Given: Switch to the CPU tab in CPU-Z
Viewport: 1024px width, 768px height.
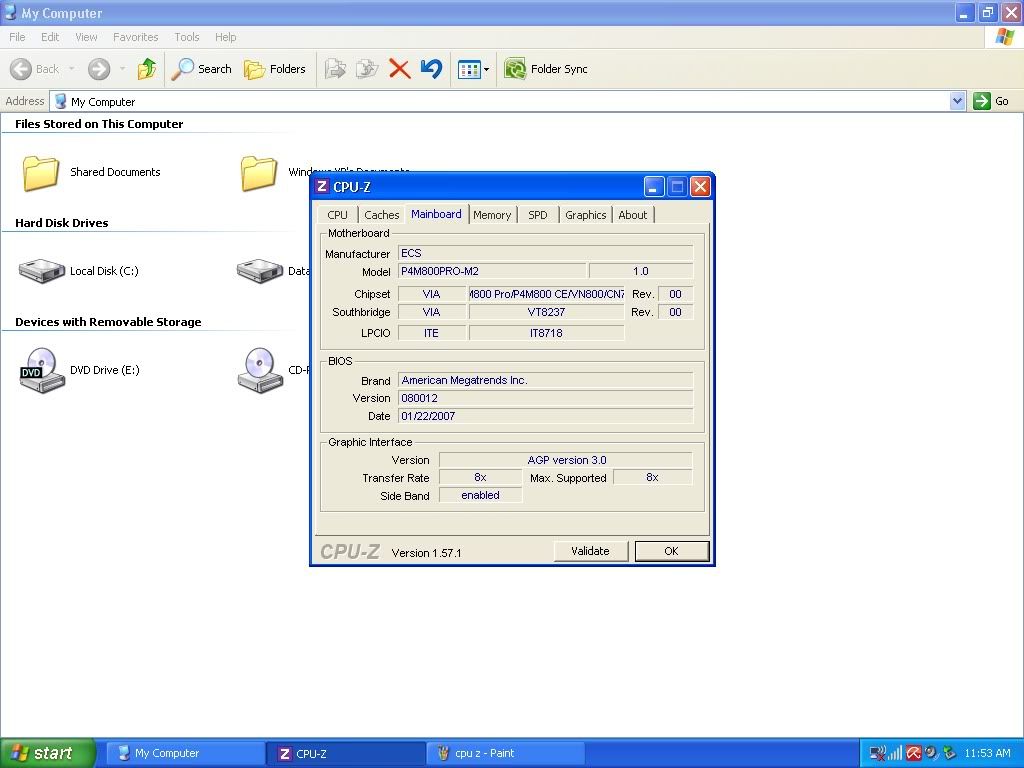Looking at the screenshot, I should click(338, 215).
